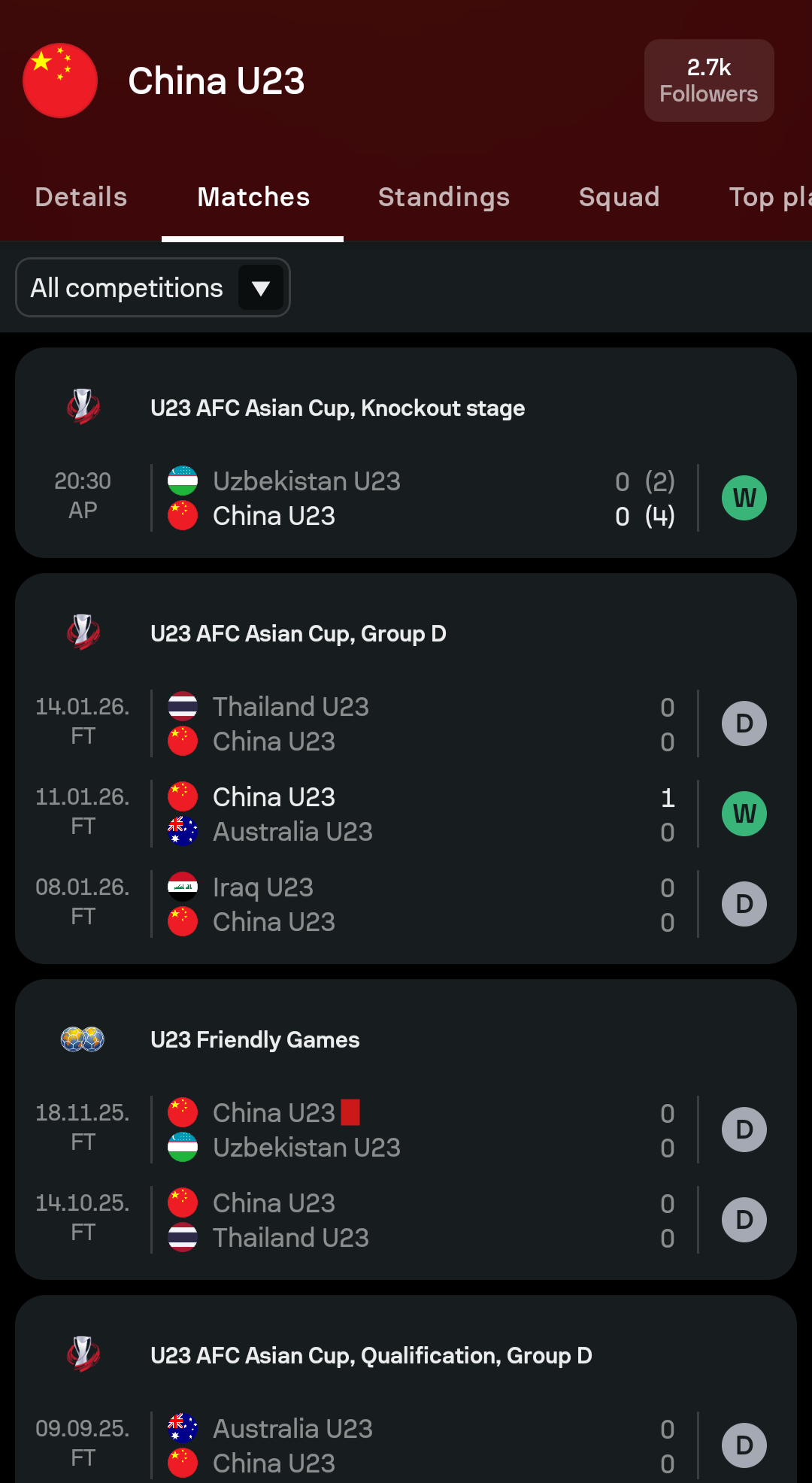This screenshot has height=1483, width=812.
Task: Open the All competitions dropdown
Action: (x=128, y=288)
